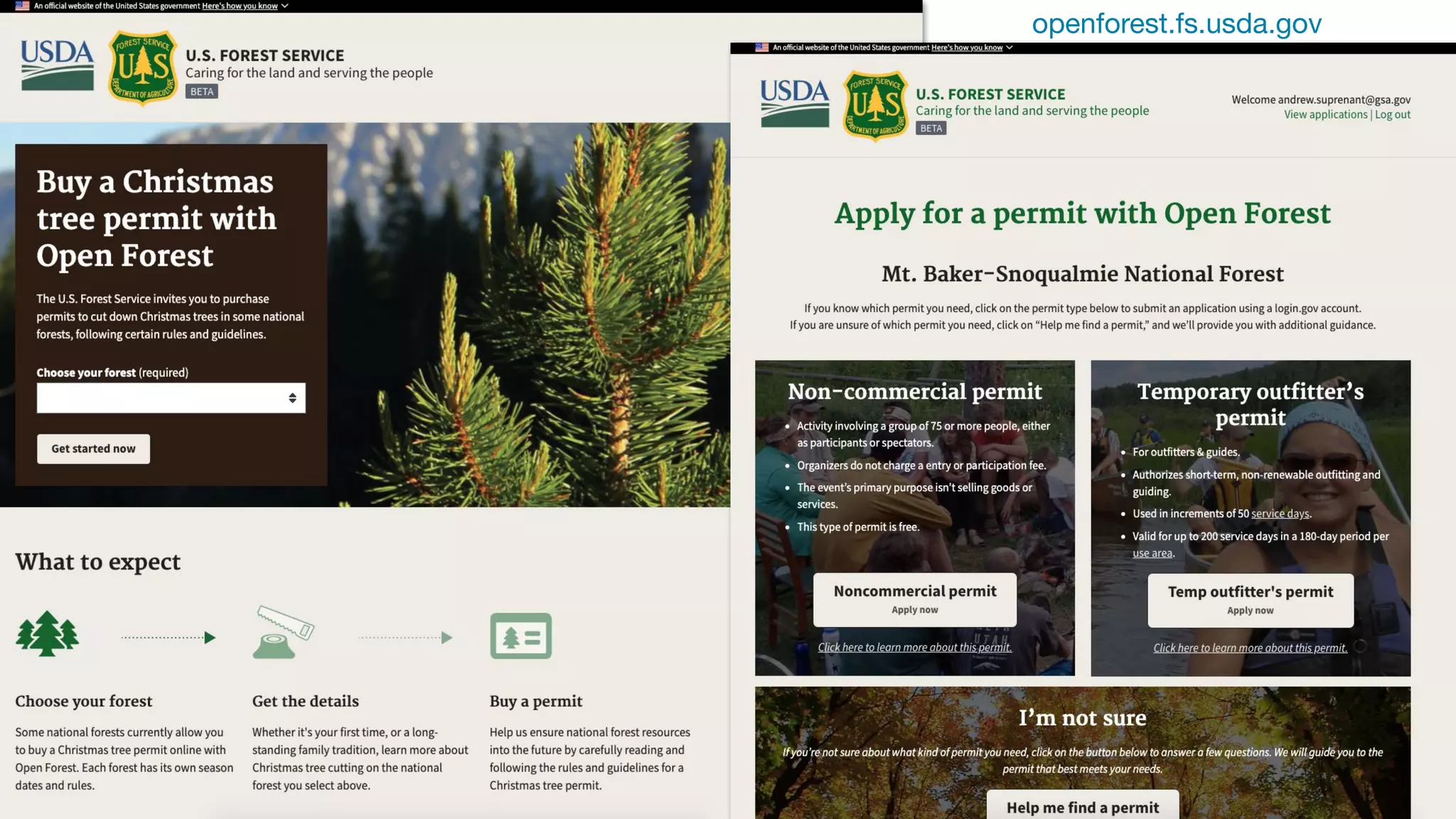Viewport: 1456px width, 819px height.
Task: Open the Choose your forest dropdown
Action: 171,398
